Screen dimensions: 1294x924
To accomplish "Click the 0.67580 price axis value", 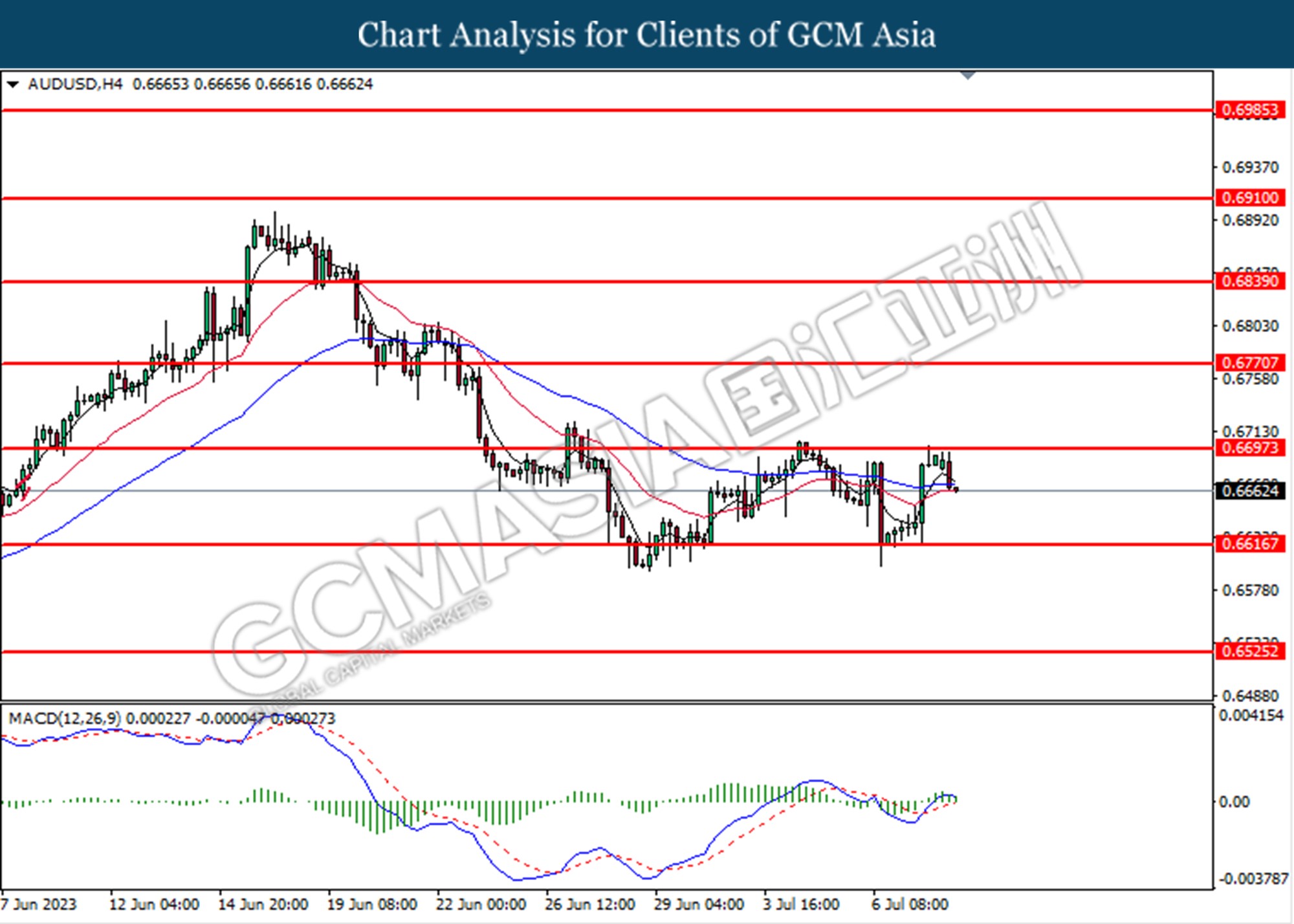I will coord(1250,379).
